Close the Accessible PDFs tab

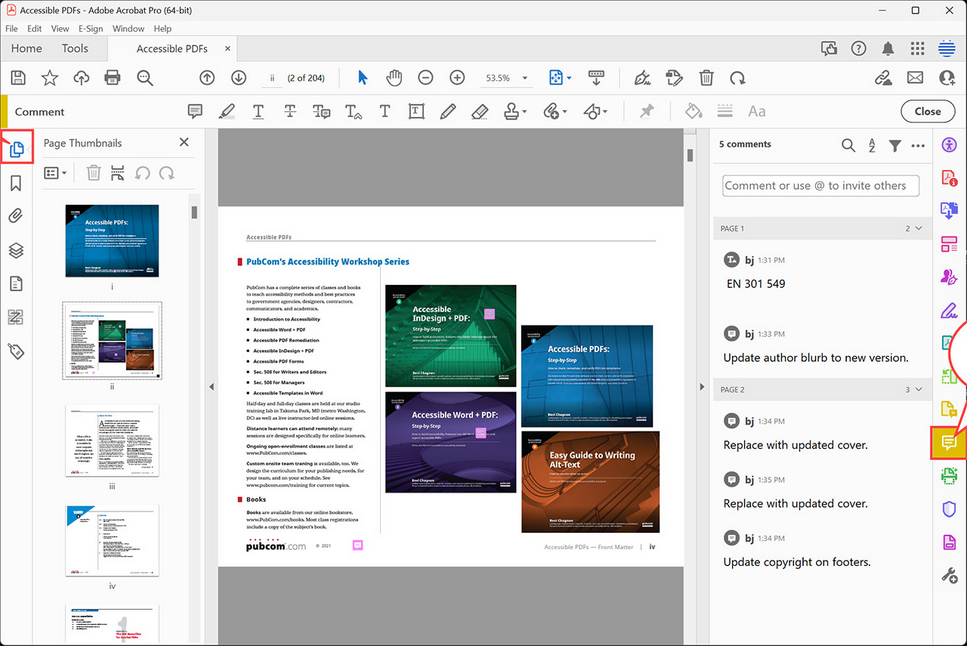point(228,48)
